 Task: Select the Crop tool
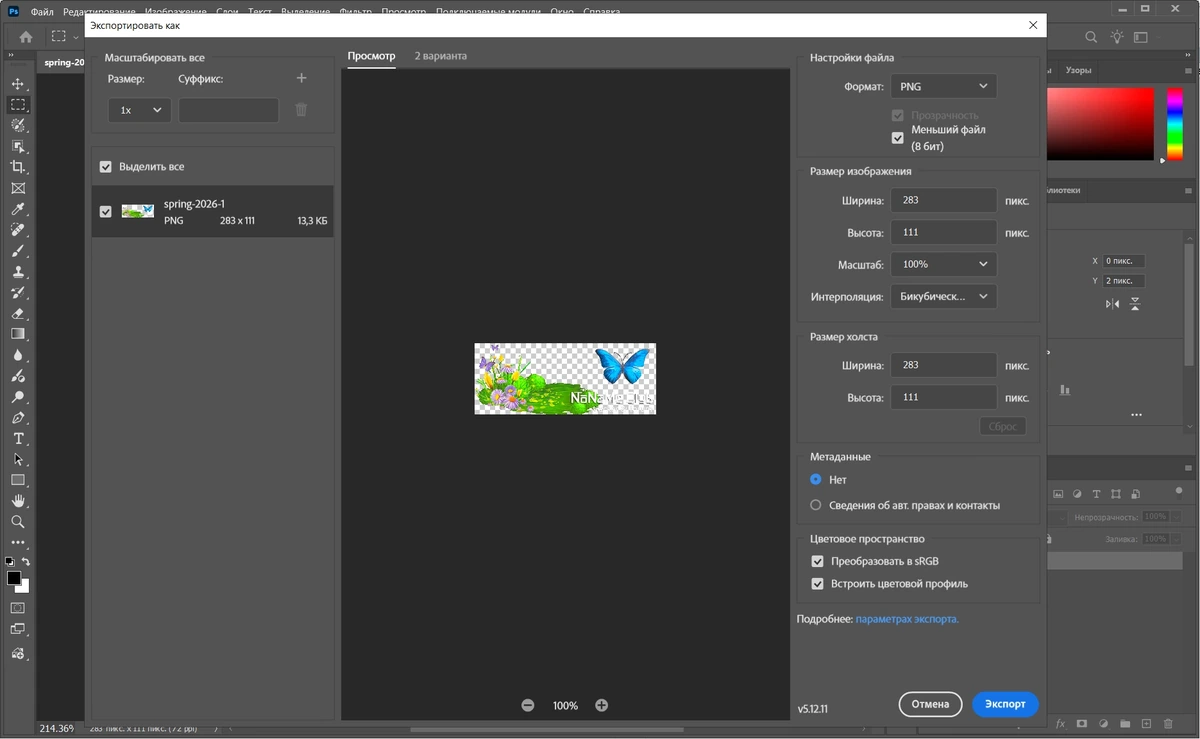(18, 167)
